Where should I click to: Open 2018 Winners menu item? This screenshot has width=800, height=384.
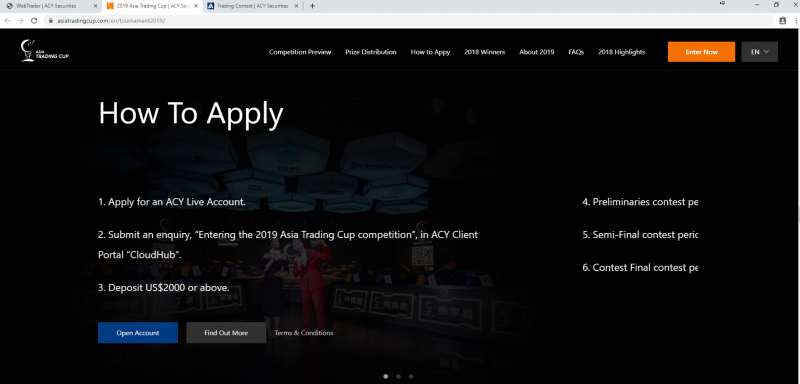[485, 52]
